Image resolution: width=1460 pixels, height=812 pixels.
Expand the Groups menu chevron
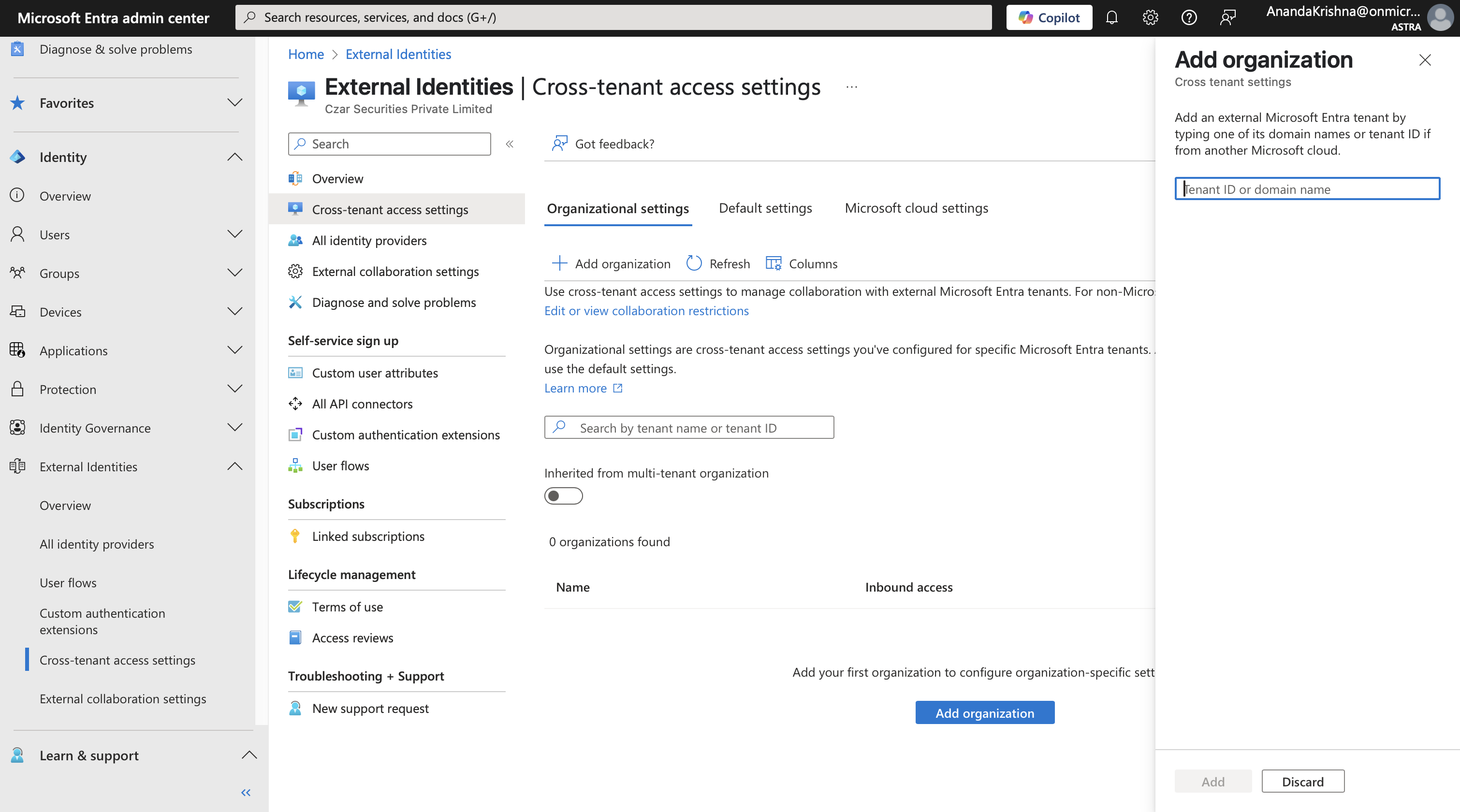point(234,273)
